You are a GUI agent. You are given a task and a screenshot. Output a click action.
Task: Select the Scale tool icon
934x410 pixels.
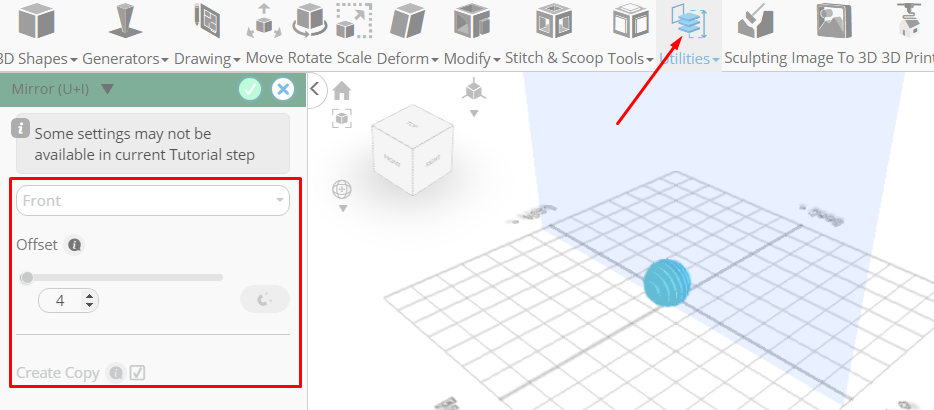point(354,21)
